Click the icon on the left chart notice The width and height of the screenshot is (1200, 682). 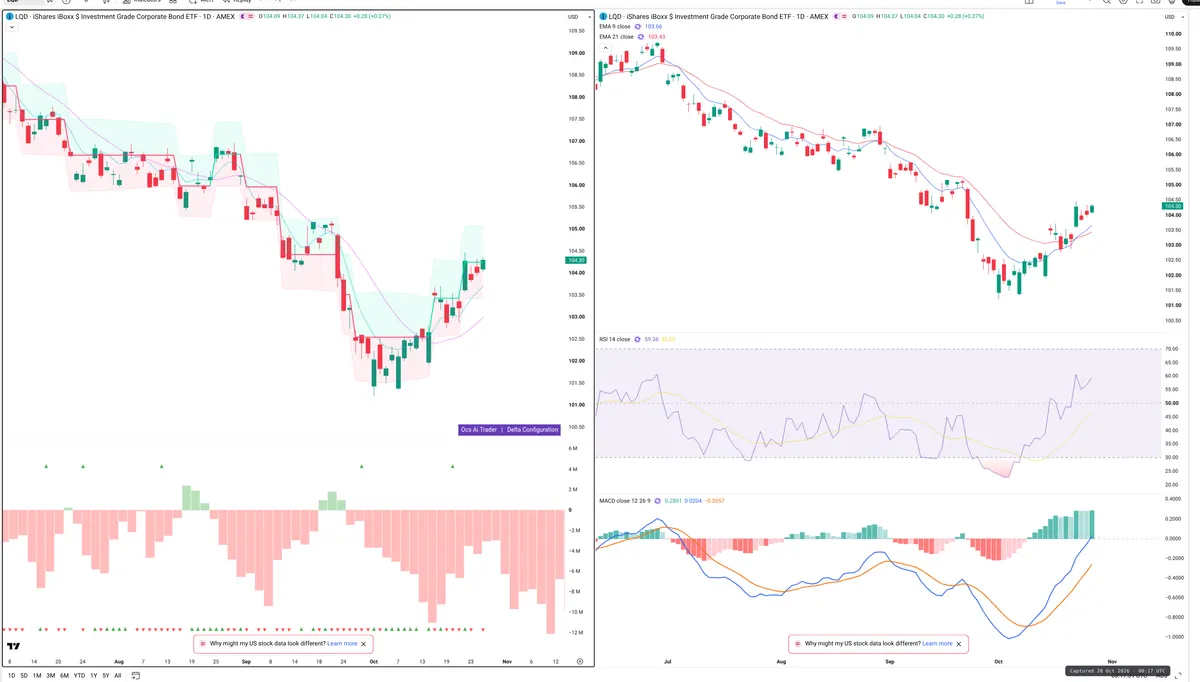coord(203,644)
